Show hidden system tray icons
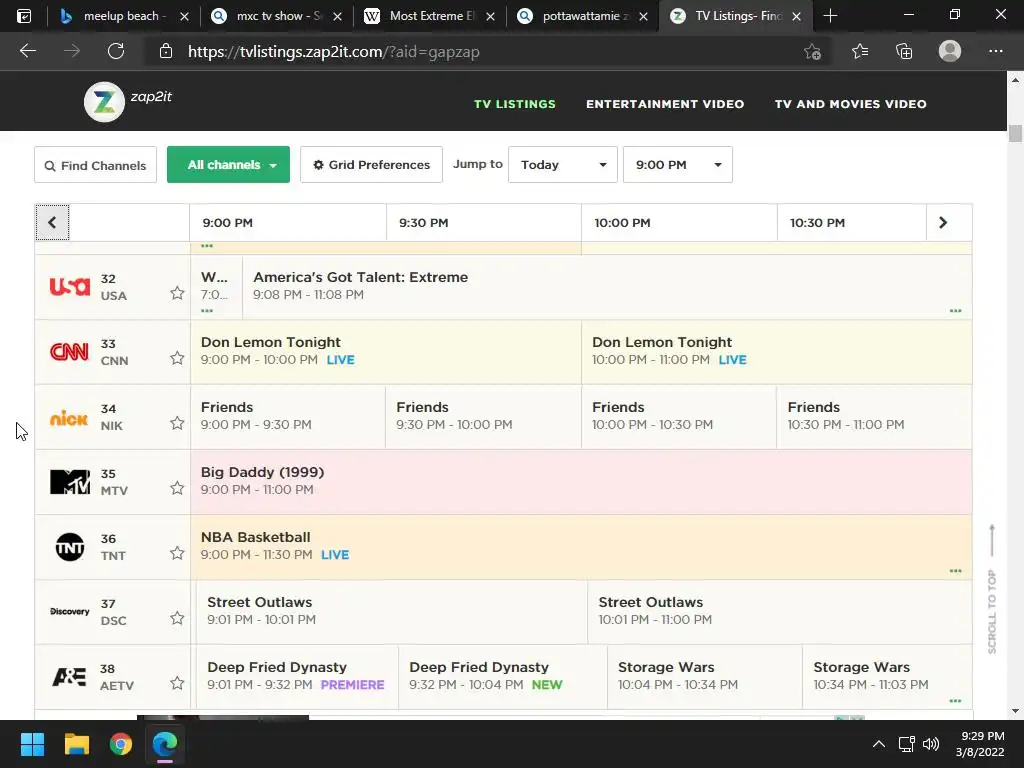This screenshot has height=768, width=1024. (879, 744)
